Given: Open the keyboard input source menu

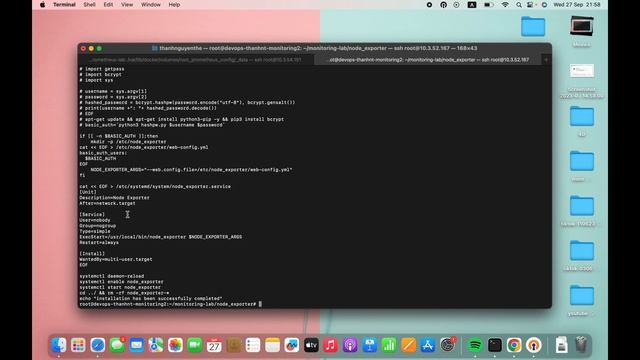Looking at the screenshot, I should point(472,4).
